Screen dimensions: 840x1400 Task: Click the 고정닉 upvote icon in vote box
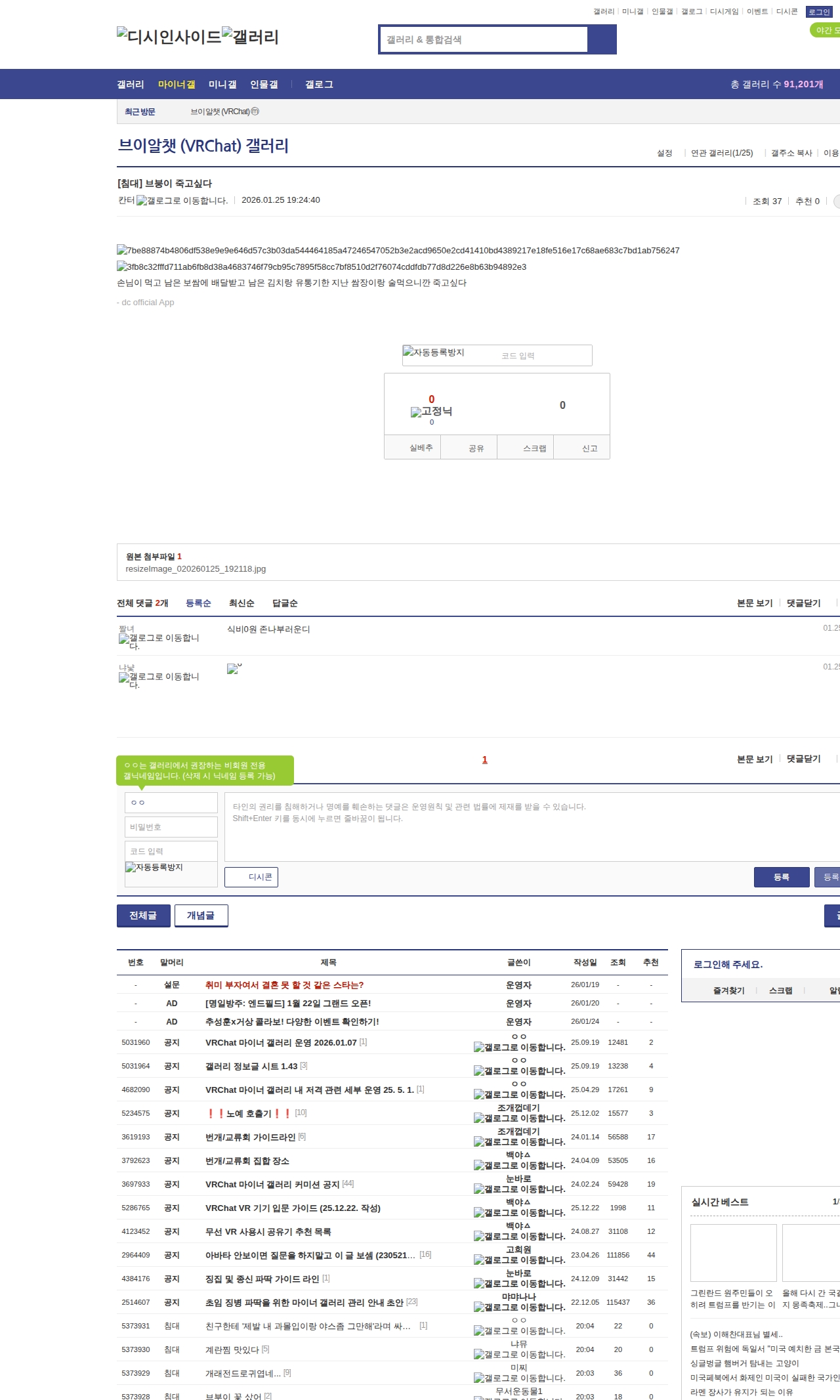coord(431,412)
